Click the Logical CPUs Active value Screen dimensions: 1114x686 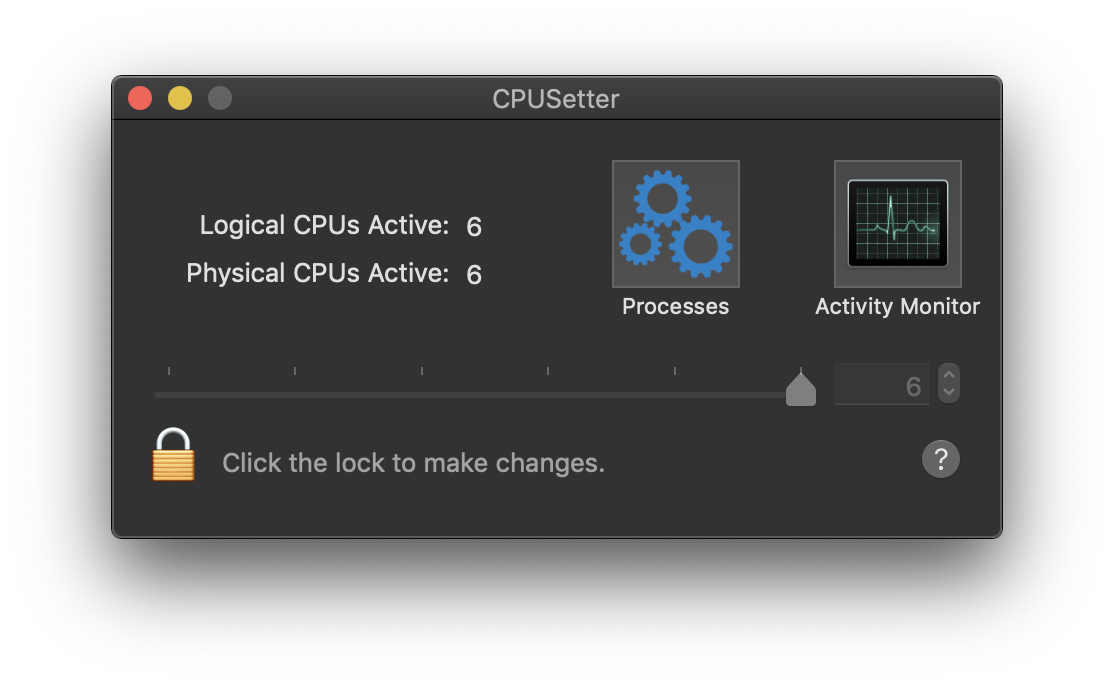coord(474,227)
